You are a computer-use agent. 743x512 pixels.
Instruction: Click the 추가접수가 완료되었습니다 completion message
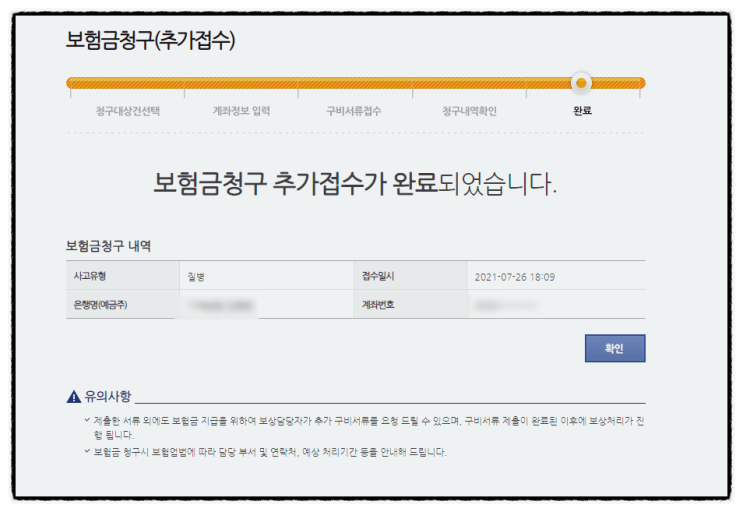(x=355, y=183)
